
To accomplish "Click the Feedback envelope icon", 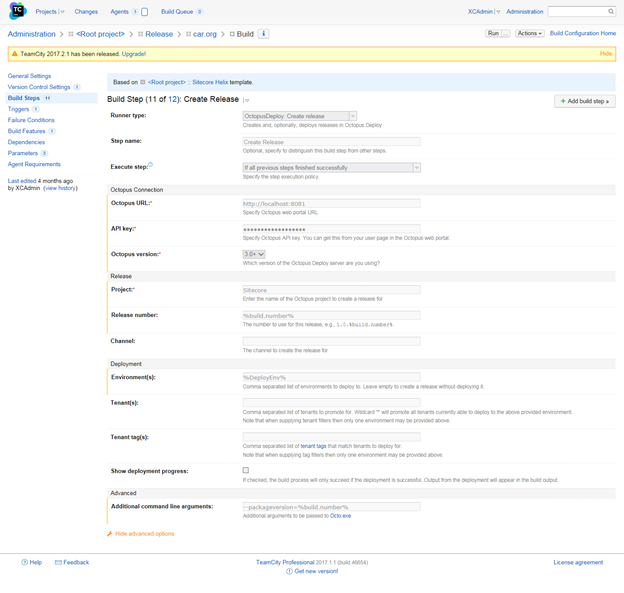I will click(x=58, y=562).
